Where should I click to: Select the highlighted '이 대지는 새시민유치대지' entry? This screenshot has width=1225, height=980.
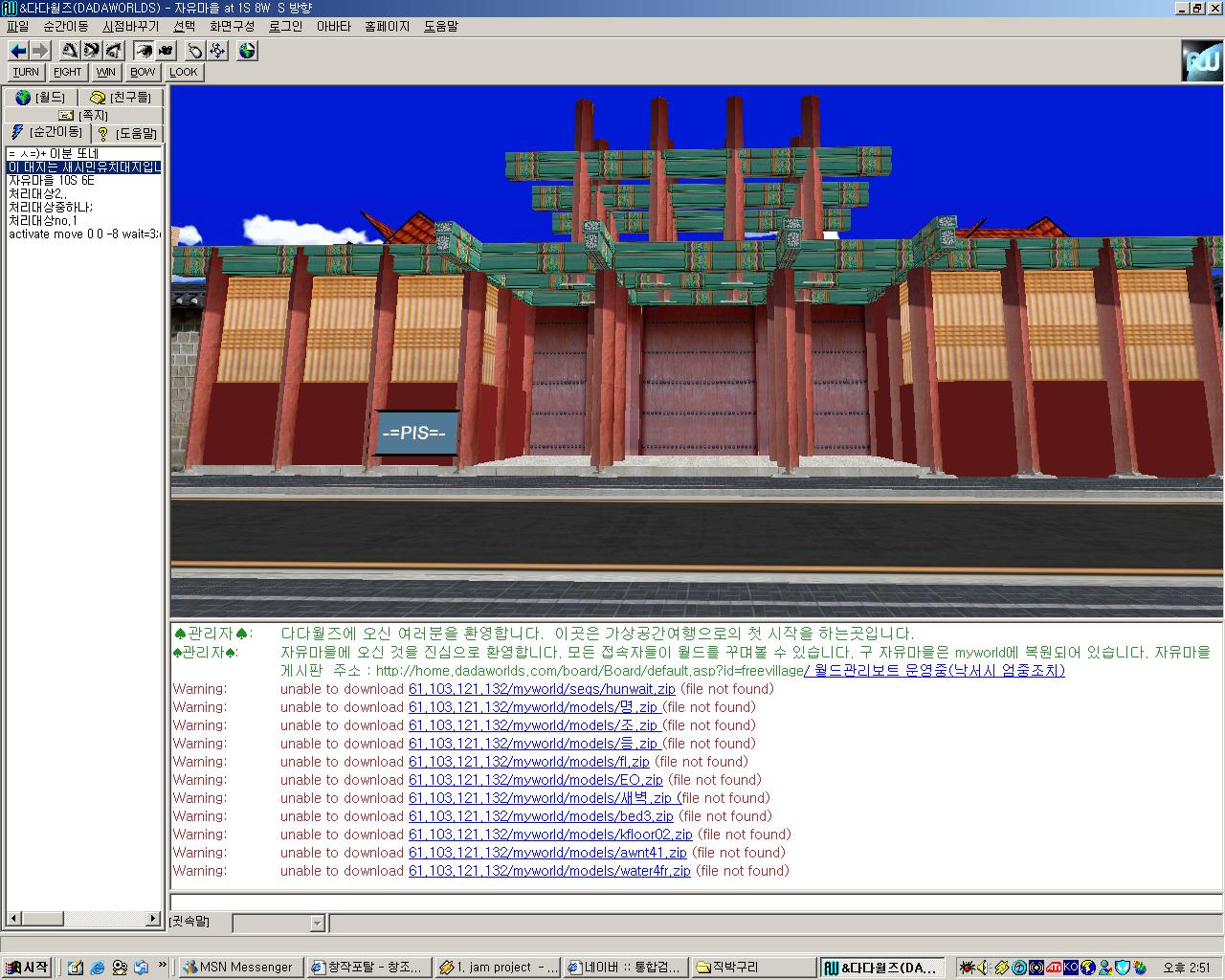[x=84, y=167]
